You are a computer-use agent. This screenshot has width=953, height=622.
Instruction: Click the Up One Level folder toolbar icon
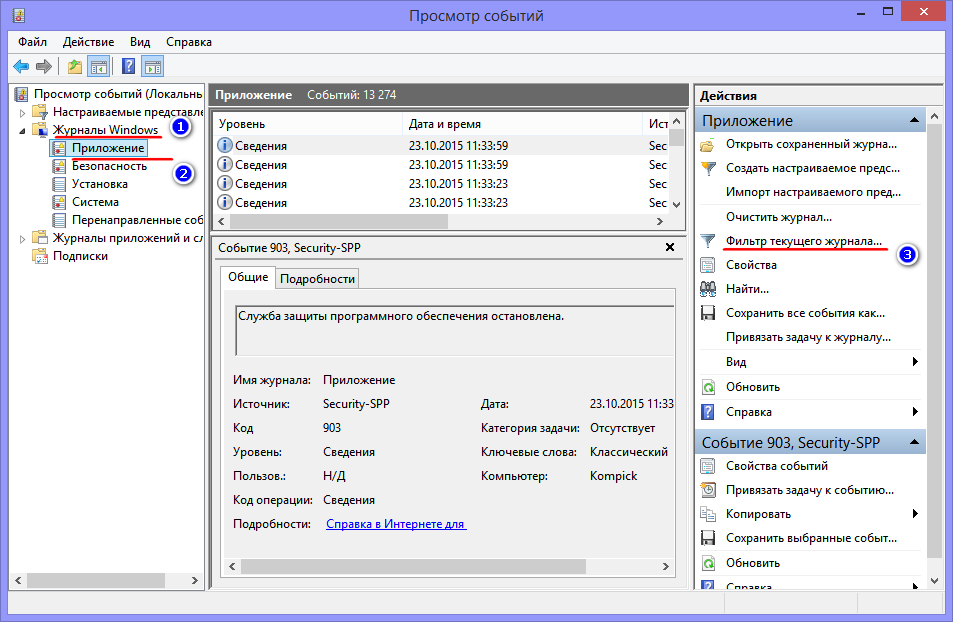[75, 66]
